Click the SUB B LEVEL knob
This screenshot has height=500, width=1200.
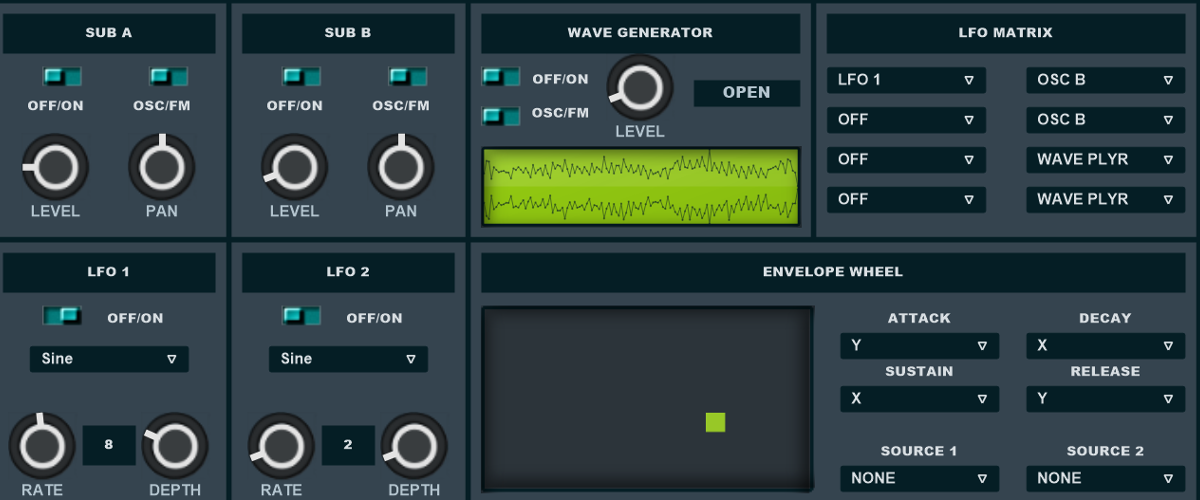coord(294,167)
